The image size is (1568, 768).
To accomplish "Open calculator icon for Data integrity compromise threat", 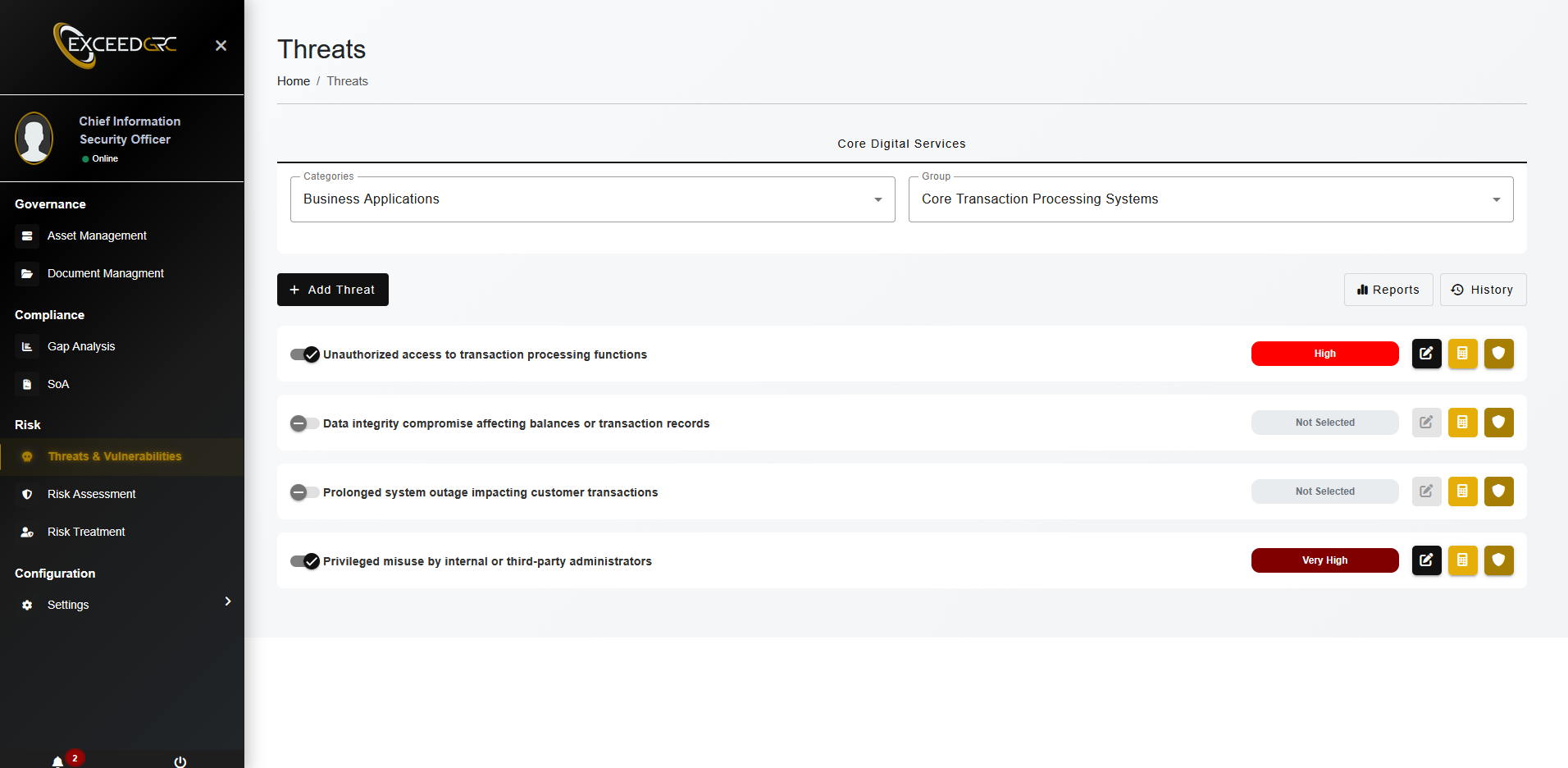I will pyautogui.click(x=1462, y=423).
